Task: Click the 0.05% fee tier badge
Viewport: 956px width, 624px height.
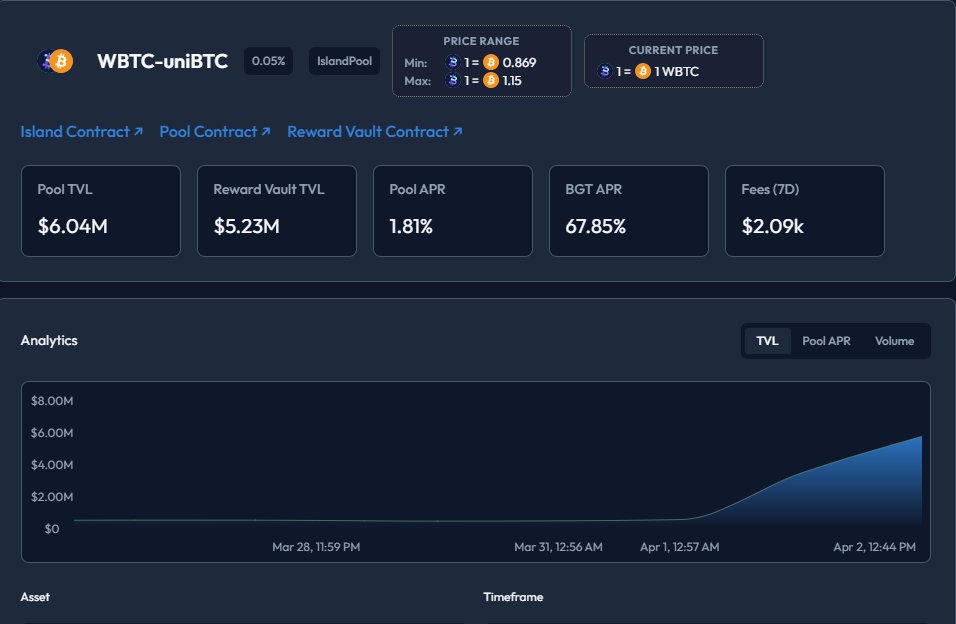Action: click(268, 61)
